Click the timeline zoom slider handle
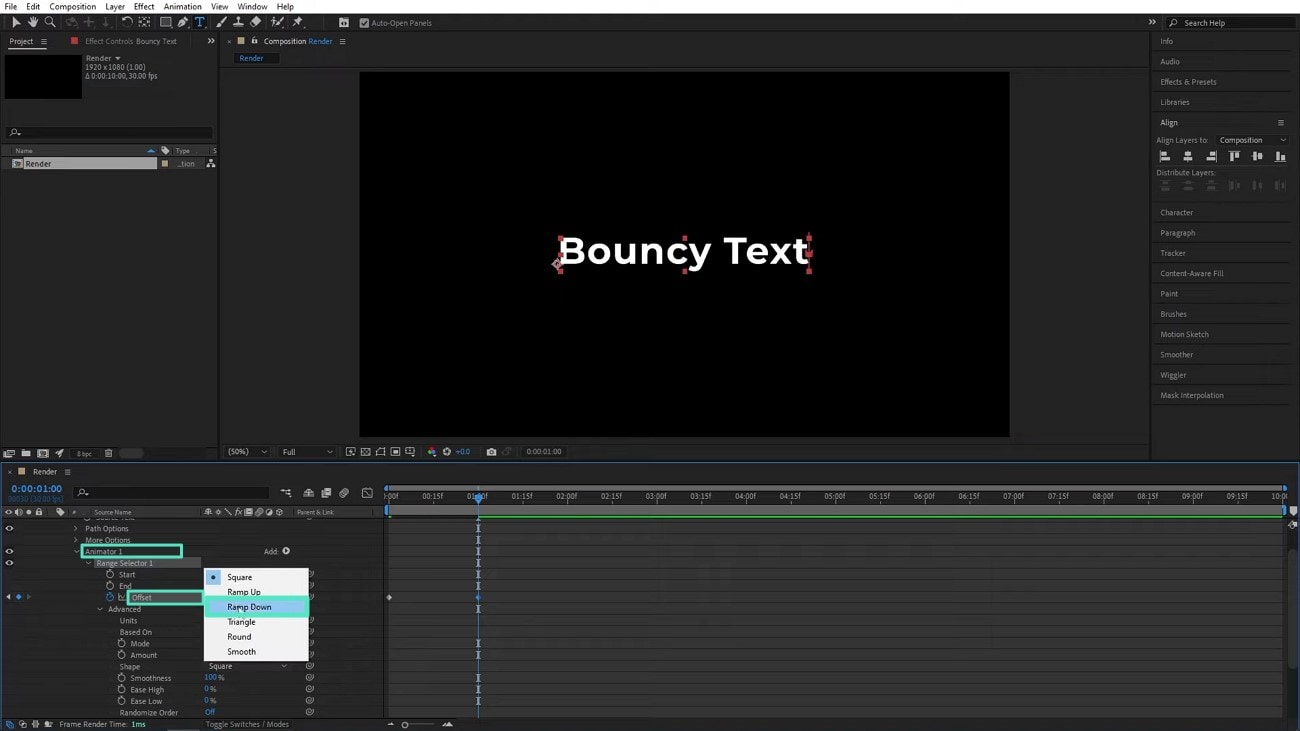 click(405, 724)
